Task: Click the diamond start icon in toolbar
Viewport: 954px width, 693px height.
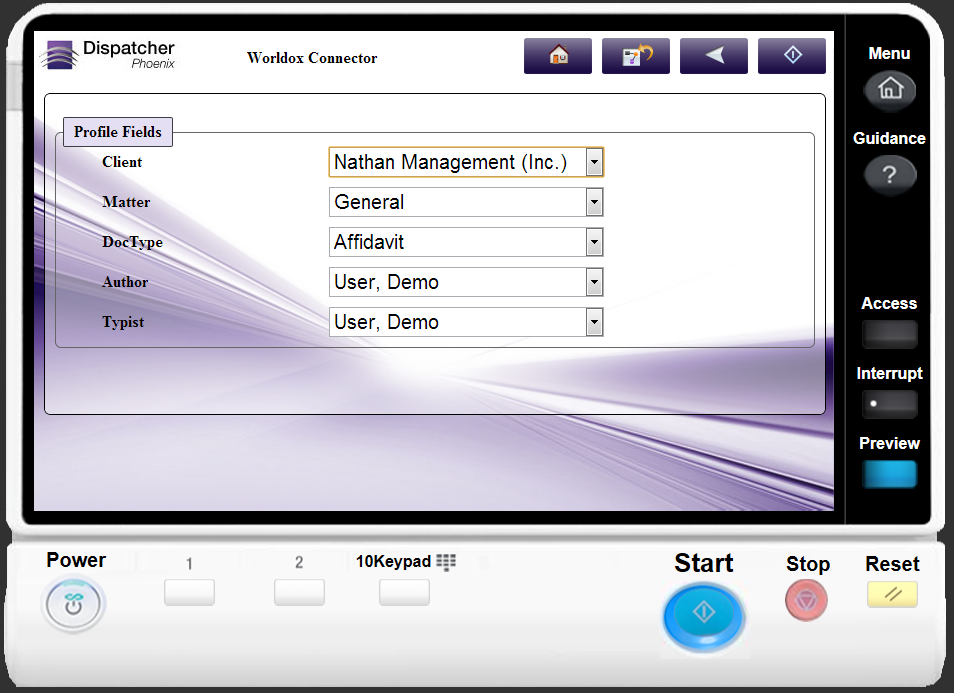Action: coord(792,56)
